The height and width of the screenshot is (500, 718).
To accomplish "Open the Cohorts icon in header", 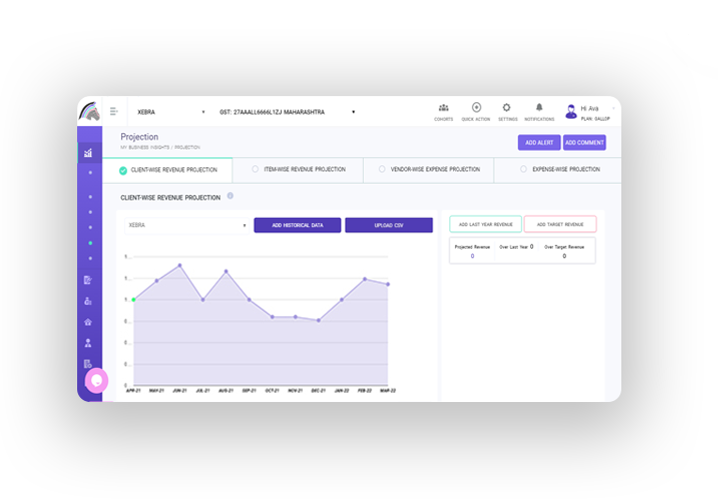I will click(x=443, y=107).
